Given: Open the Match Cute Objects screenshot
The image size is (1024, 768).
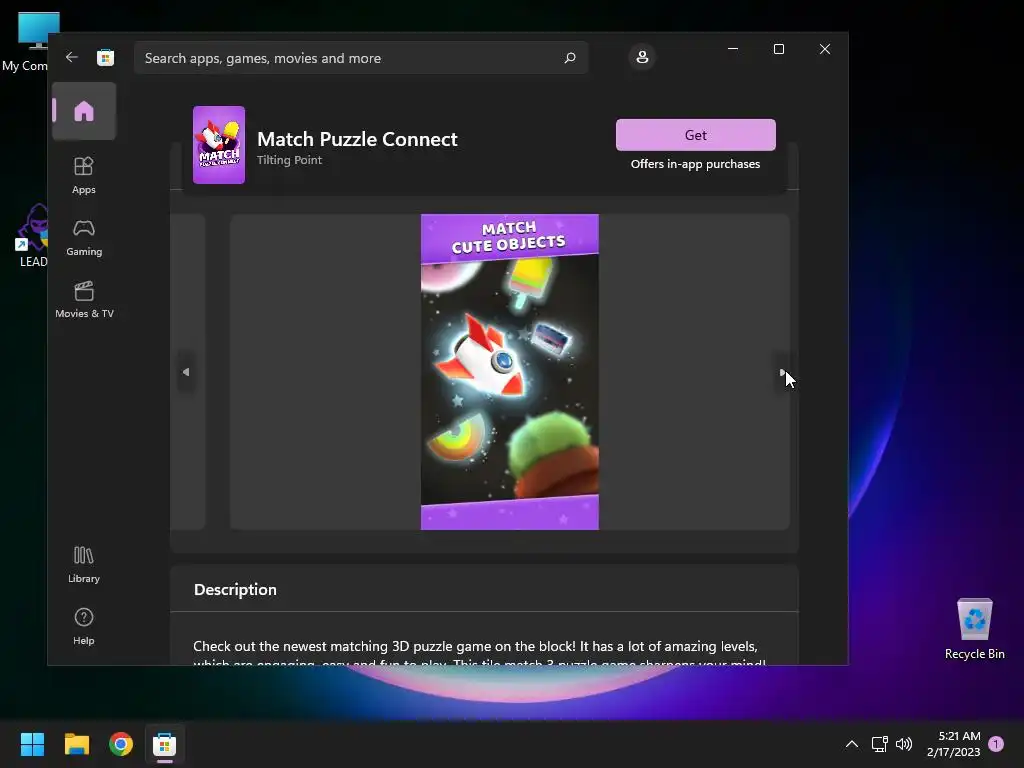Looking at the screenshot, I should tap(509, 372).
